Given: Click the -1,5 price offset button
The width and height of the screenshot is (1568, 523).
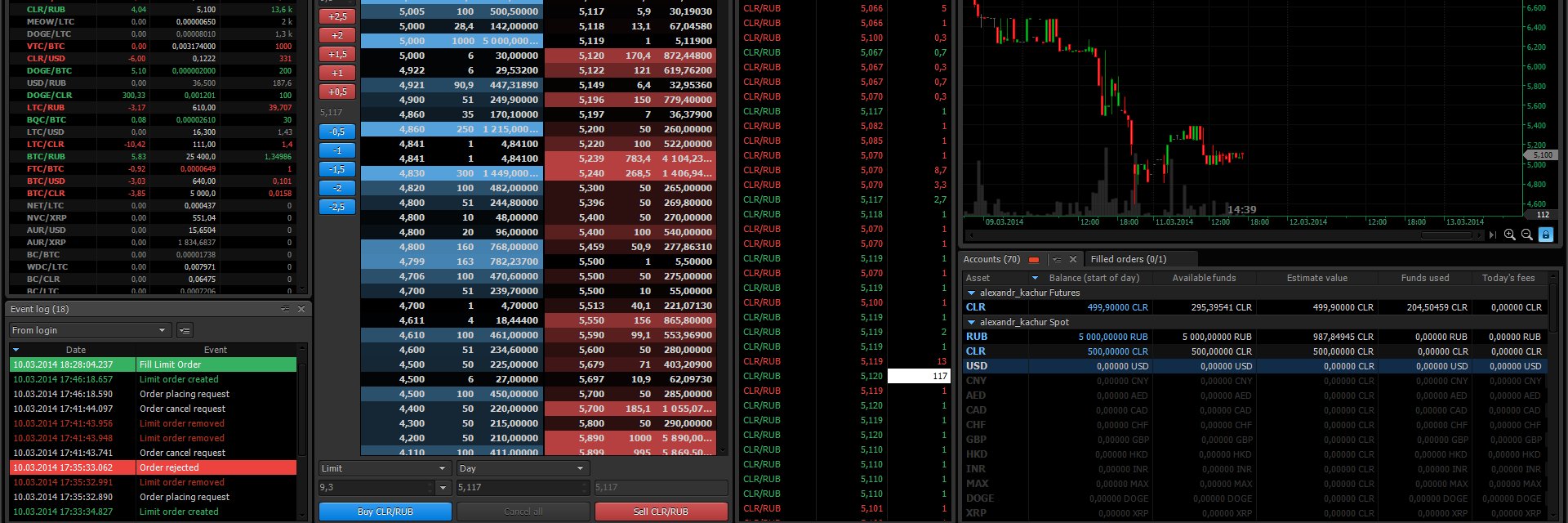Looking at the screenshot, I should [x=337, y=169].
